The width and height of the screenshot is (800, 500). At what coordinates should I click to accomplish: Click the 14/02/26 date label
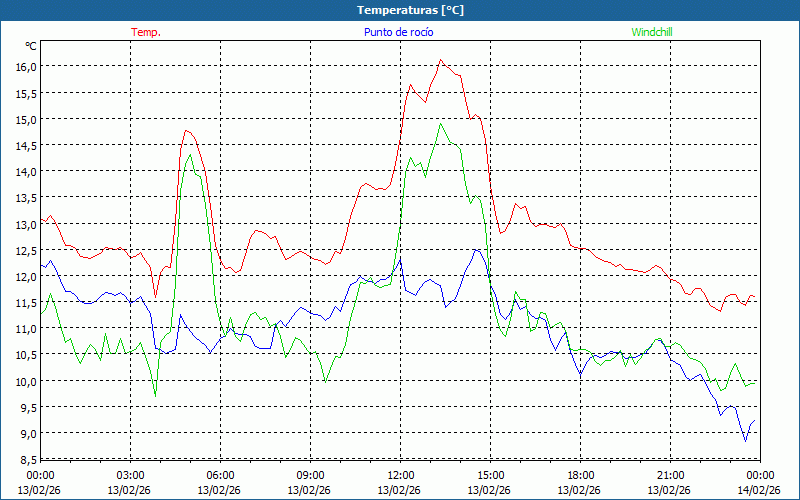(759, 490)
